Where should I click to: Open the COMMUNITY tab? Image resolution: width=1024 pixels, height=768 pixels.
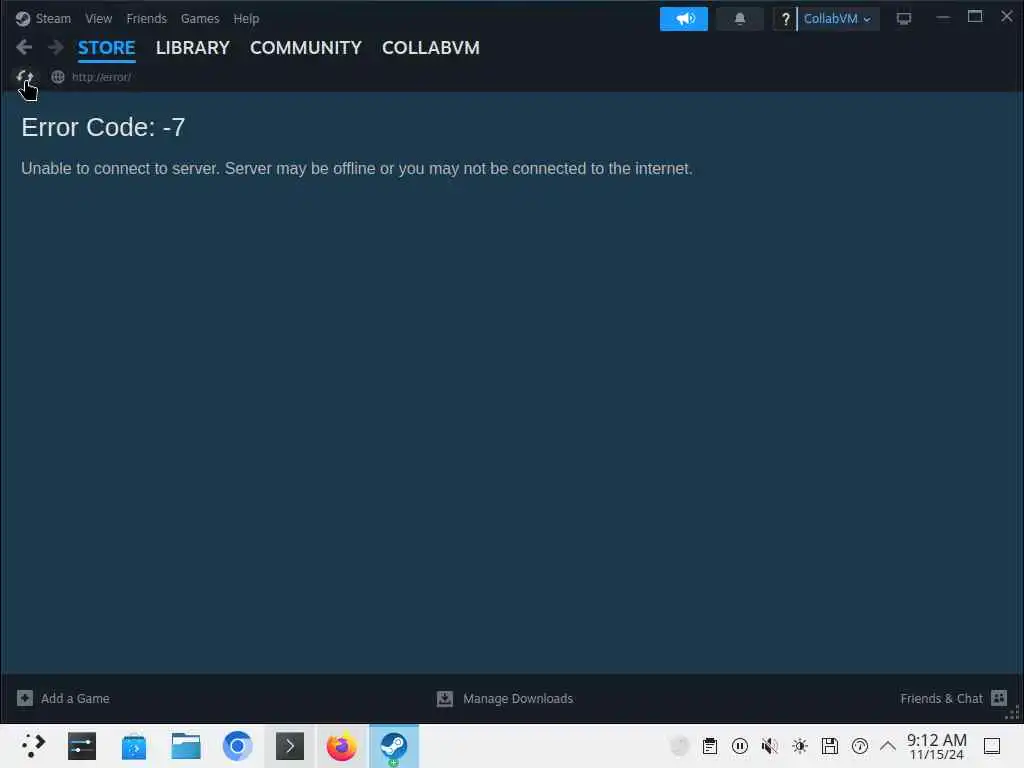pos(306,48)
